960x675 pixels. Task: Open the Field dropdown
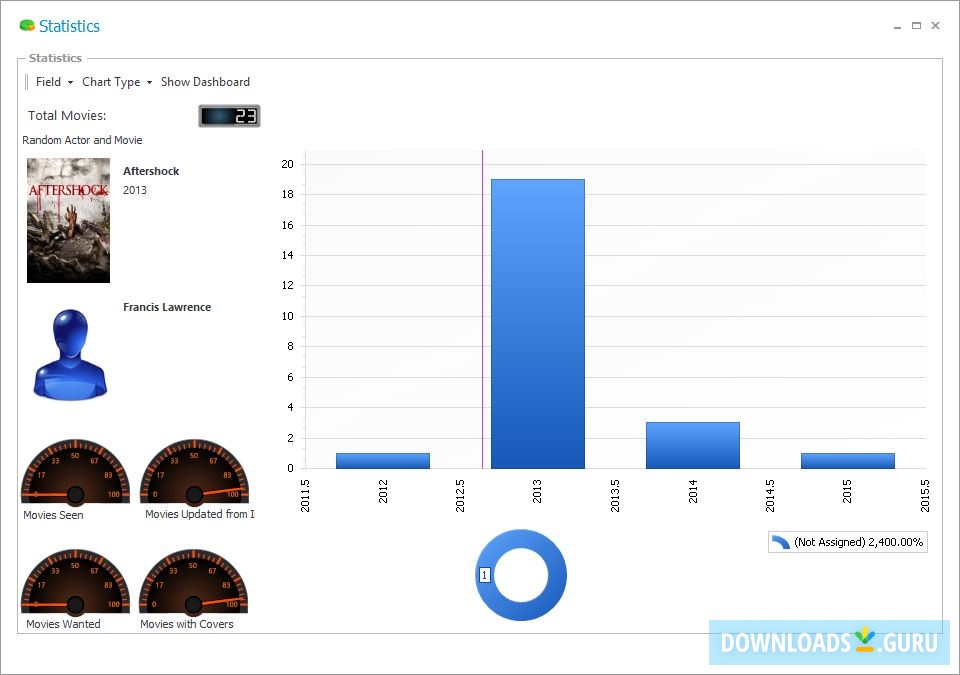(52, 82)
